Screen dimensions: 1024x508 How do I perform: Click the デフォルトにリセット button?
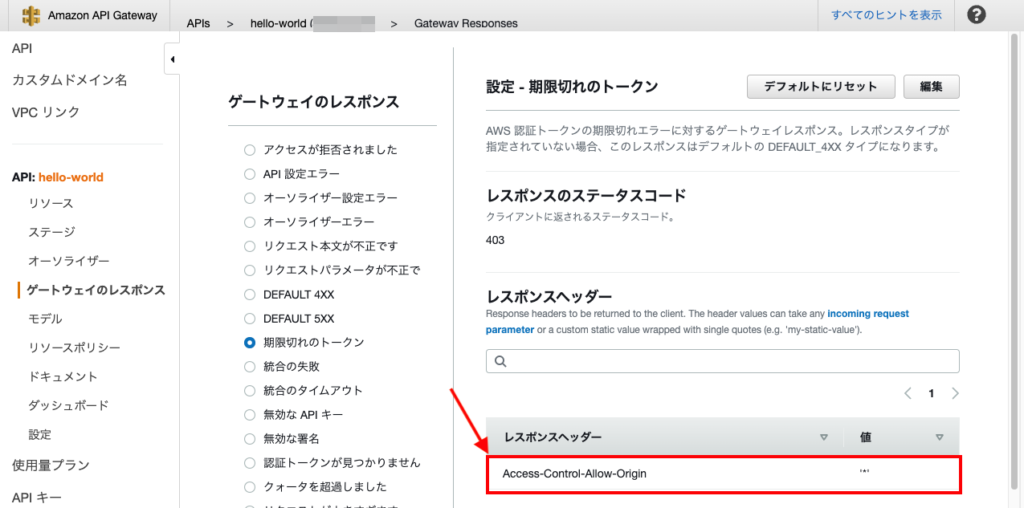pos(821,87)
